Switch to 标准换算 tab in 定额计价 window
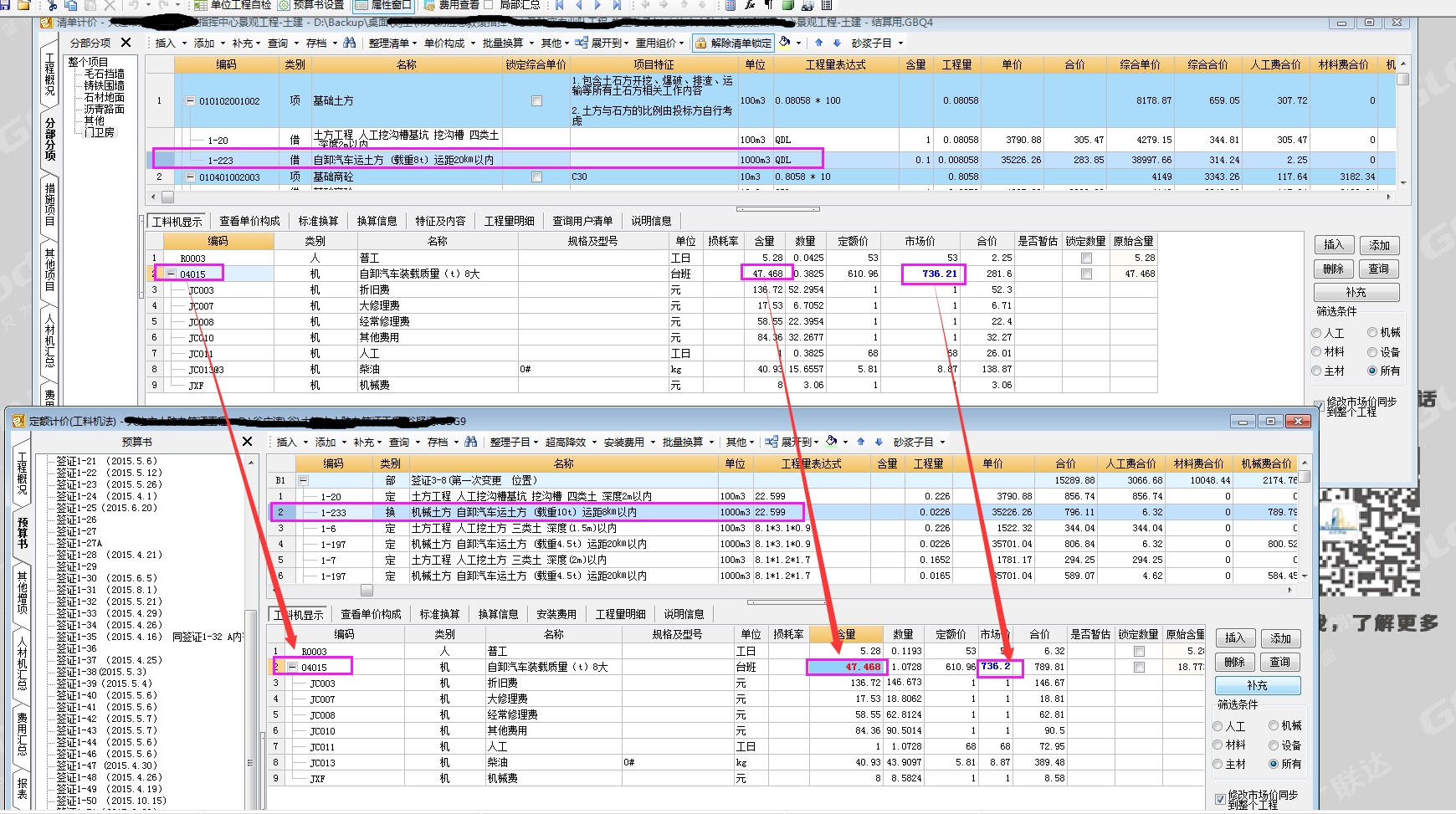The width and height of the screenshot is (1456, 814). pyautogui.click(x=439, y=614)
